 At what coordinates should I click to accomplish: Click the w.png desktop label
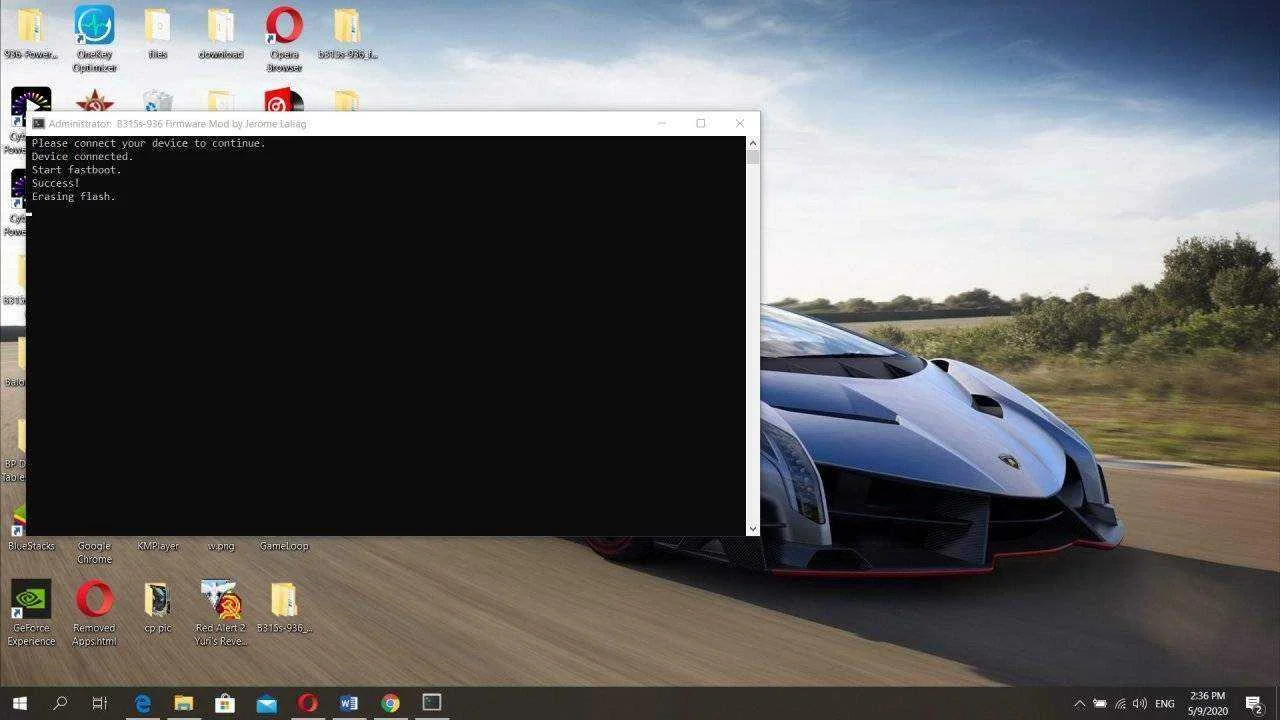point(221,546)
